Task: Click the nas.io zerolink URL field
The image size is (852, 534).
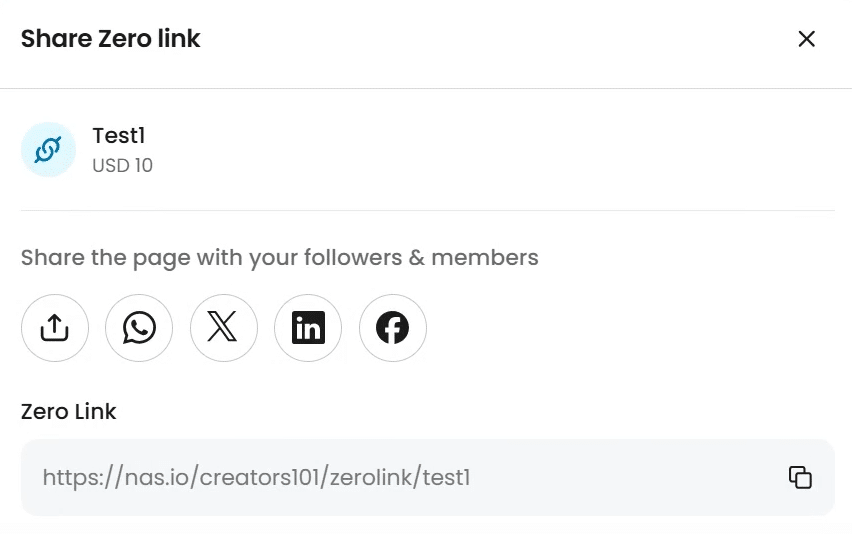Action: 256,478
